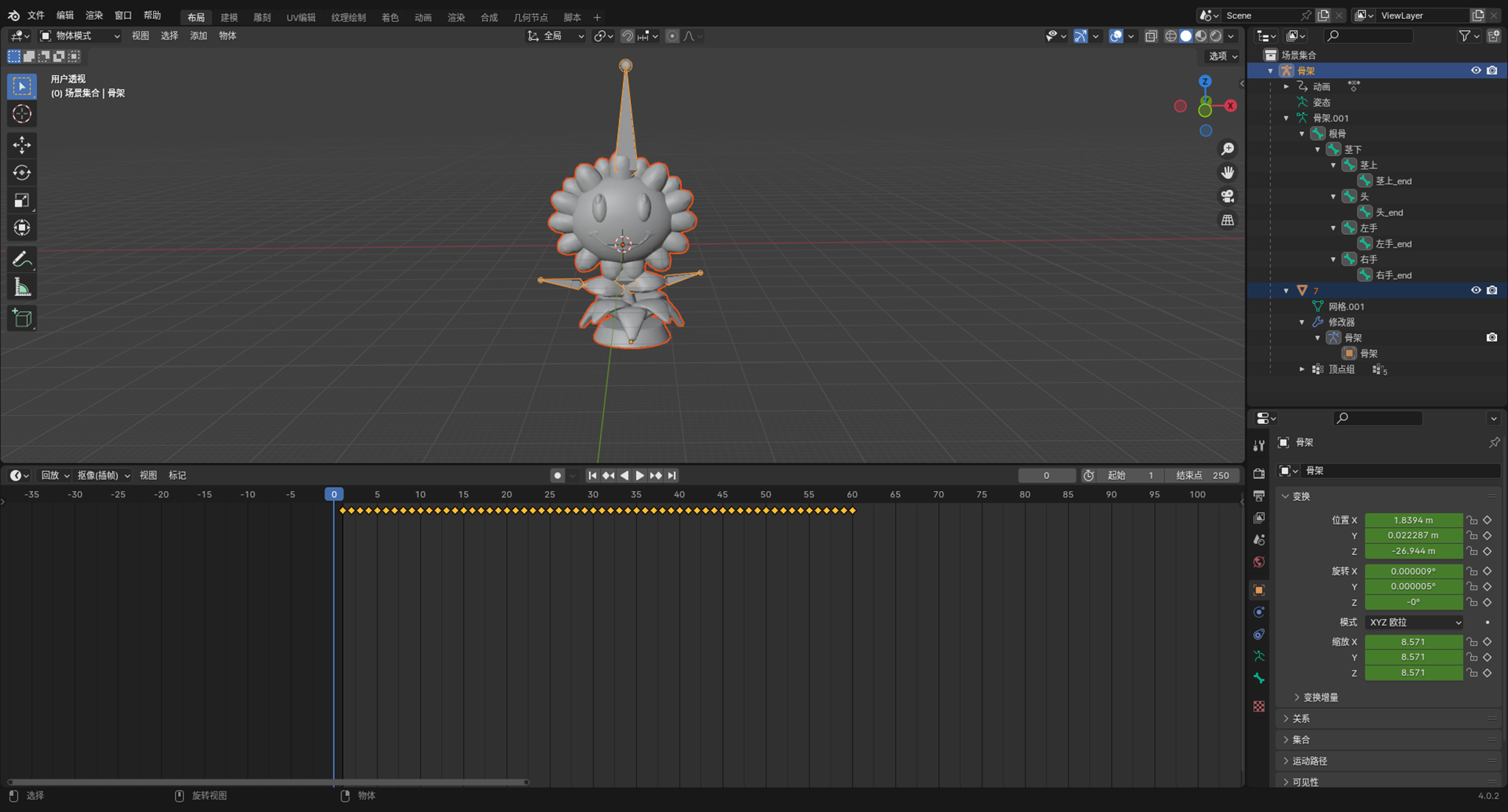Open the 文件 menu
This screenshot has height=812, width=1508.
click(x=35, y=15)
